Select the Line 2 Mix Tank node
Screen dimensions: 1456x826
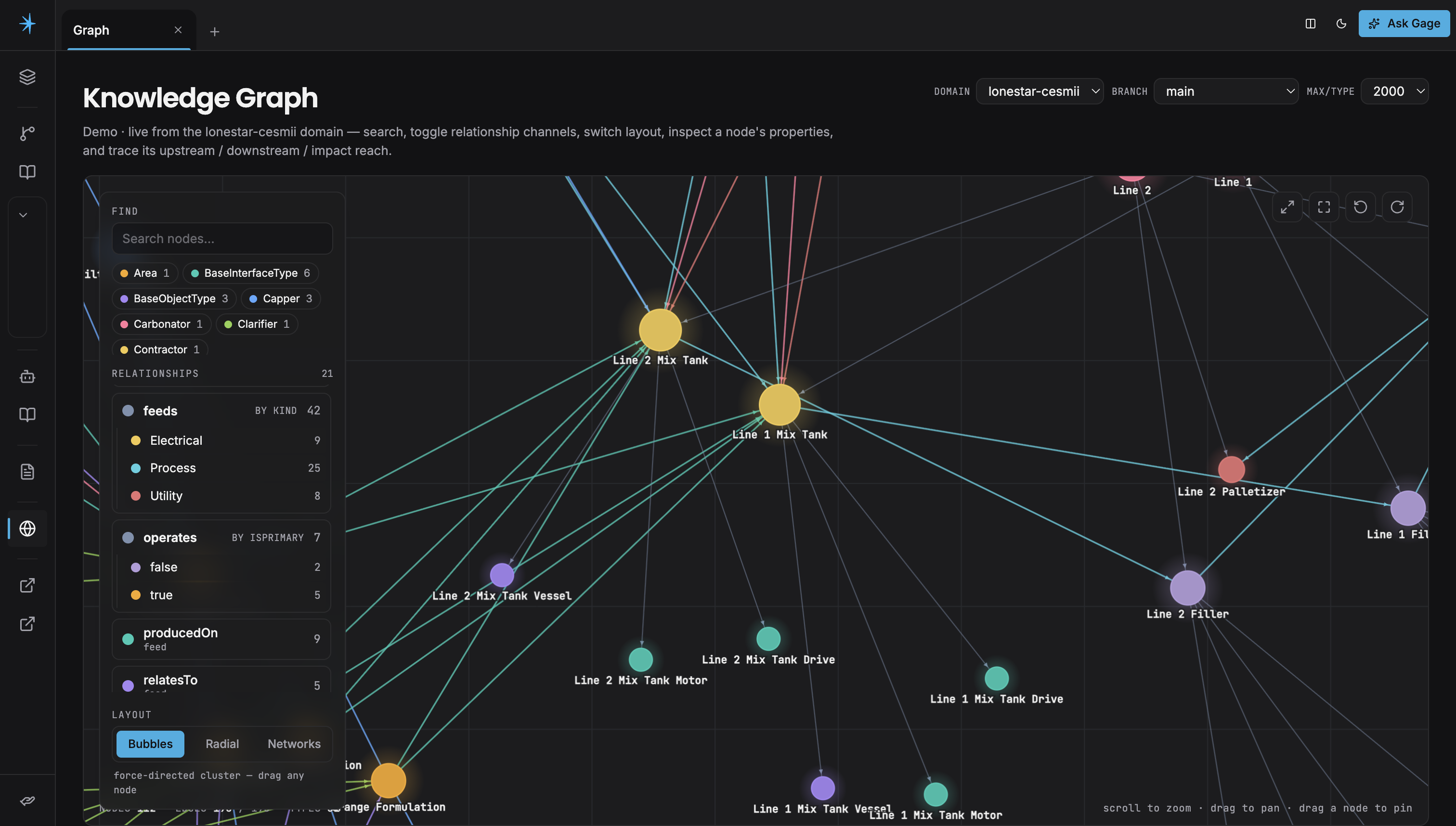[x=660, y=330]
